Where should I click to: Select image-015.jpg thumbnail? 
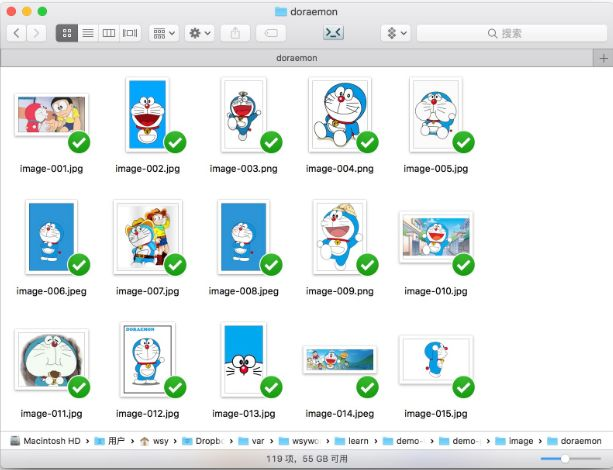tap(436, 360)
